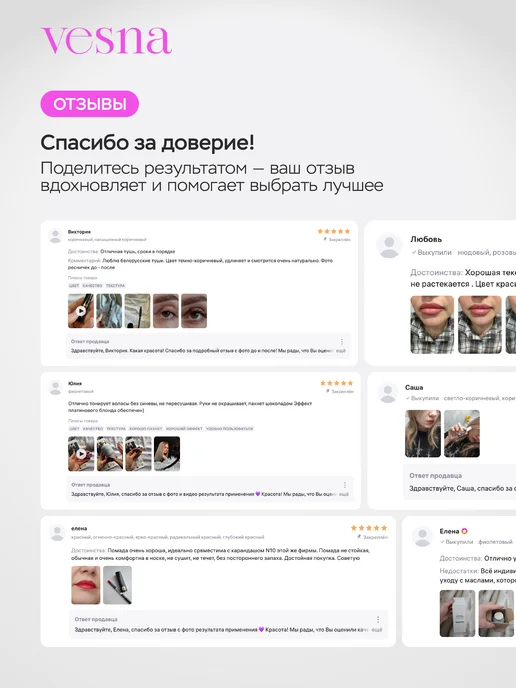
Task: Click 'Плюсы товара' label in Виктория's review
Action: (82, 278)
